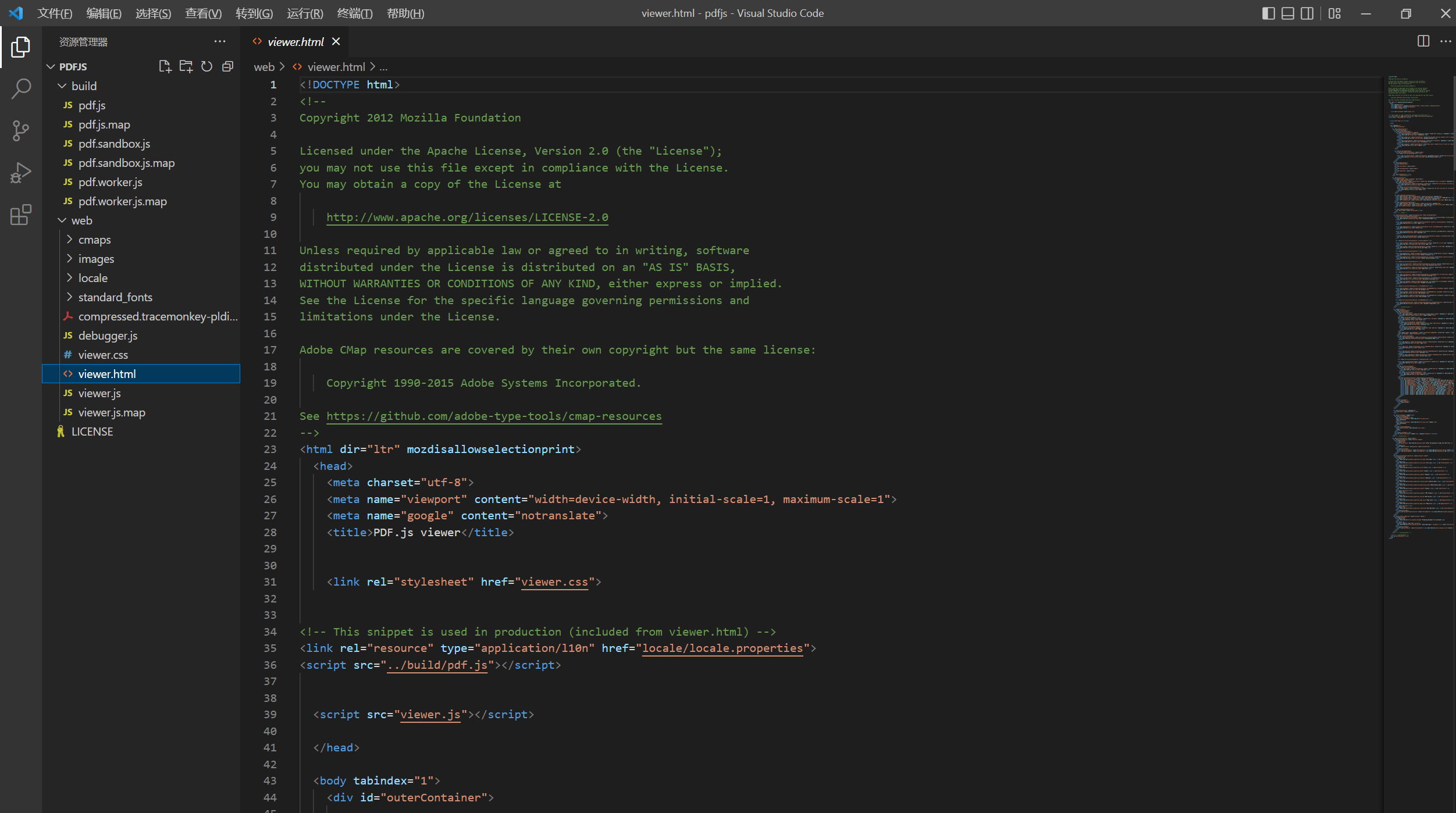This screenshot has width=1456, height=813.
Task: Expand the locale folder
Action: pos(69,277)
